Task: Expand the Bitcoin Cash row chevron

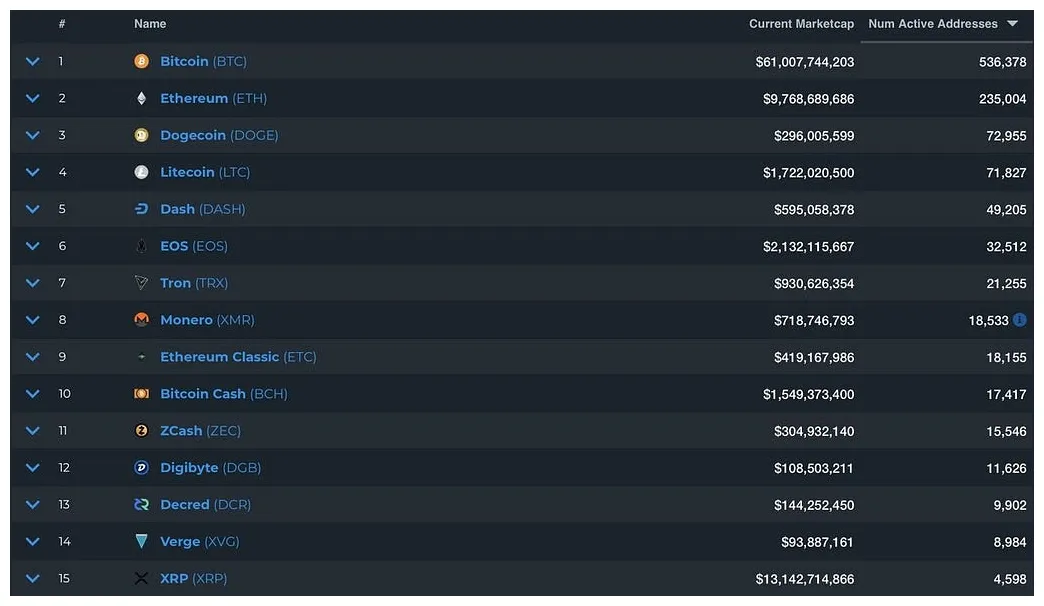Action: coord(31,394)
